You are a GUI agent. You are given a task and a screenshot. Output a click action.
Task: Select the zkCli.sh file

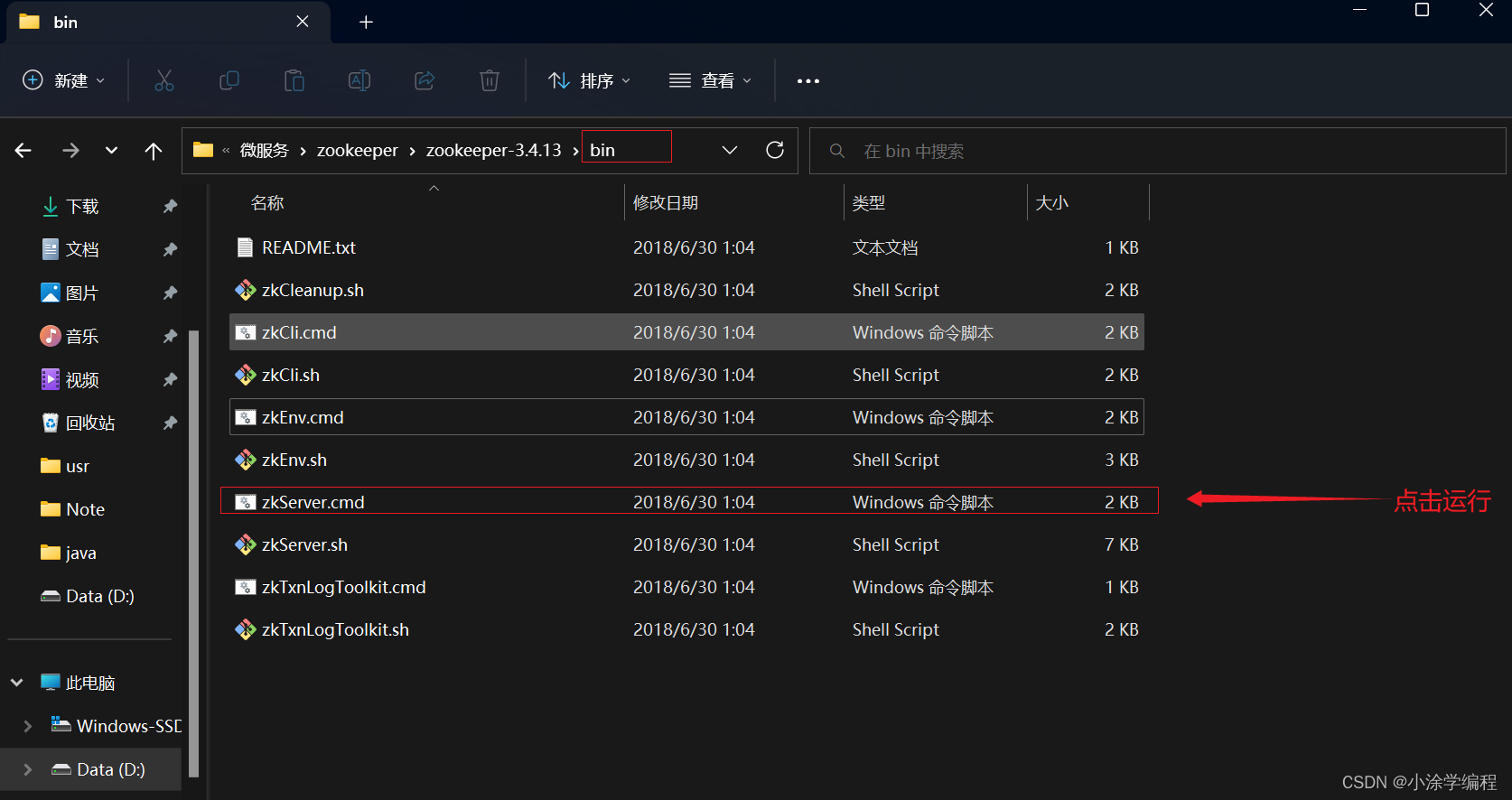(x=686, y=375)
